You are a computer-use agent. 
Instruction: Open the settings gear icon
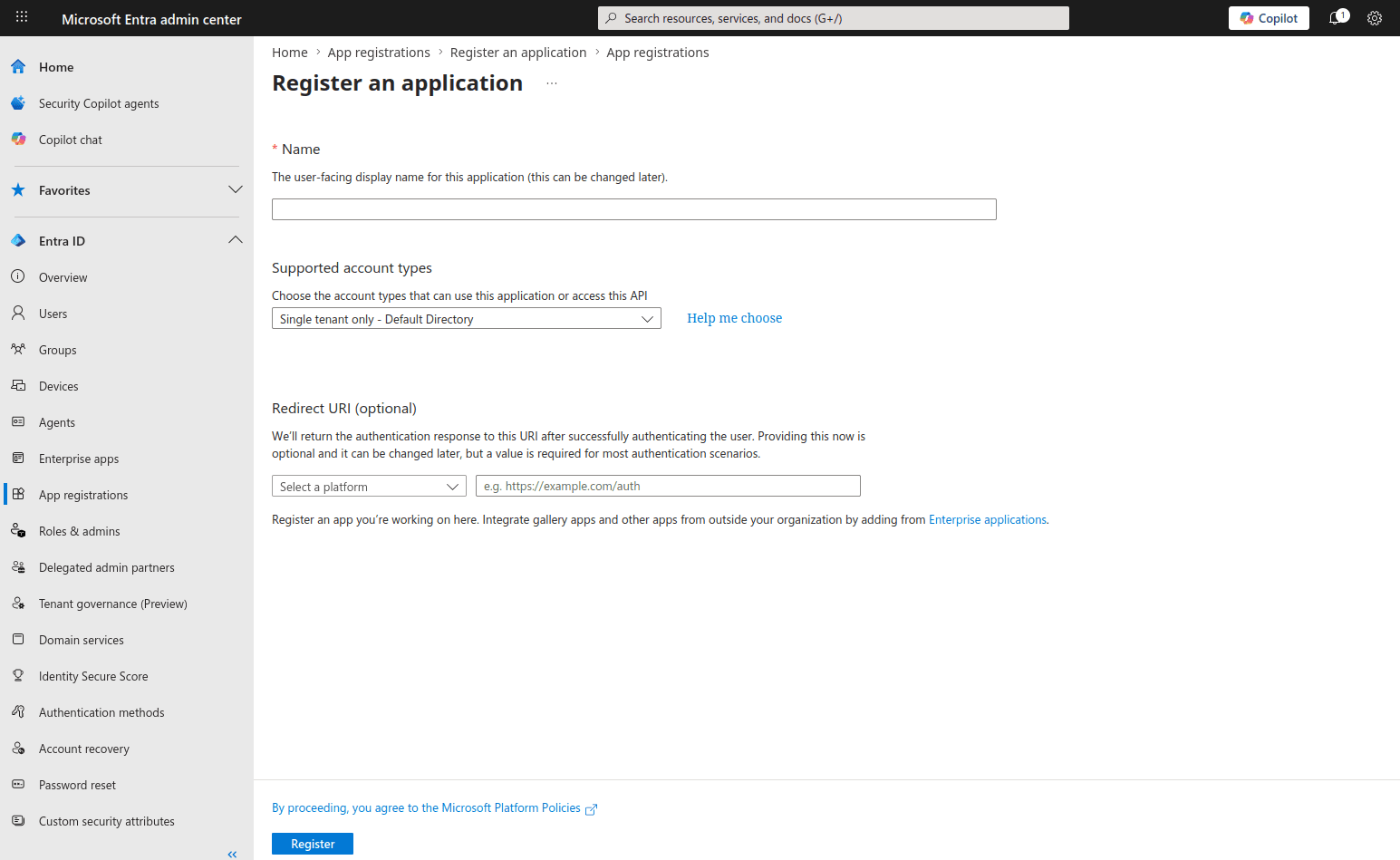coord(1375,18)
